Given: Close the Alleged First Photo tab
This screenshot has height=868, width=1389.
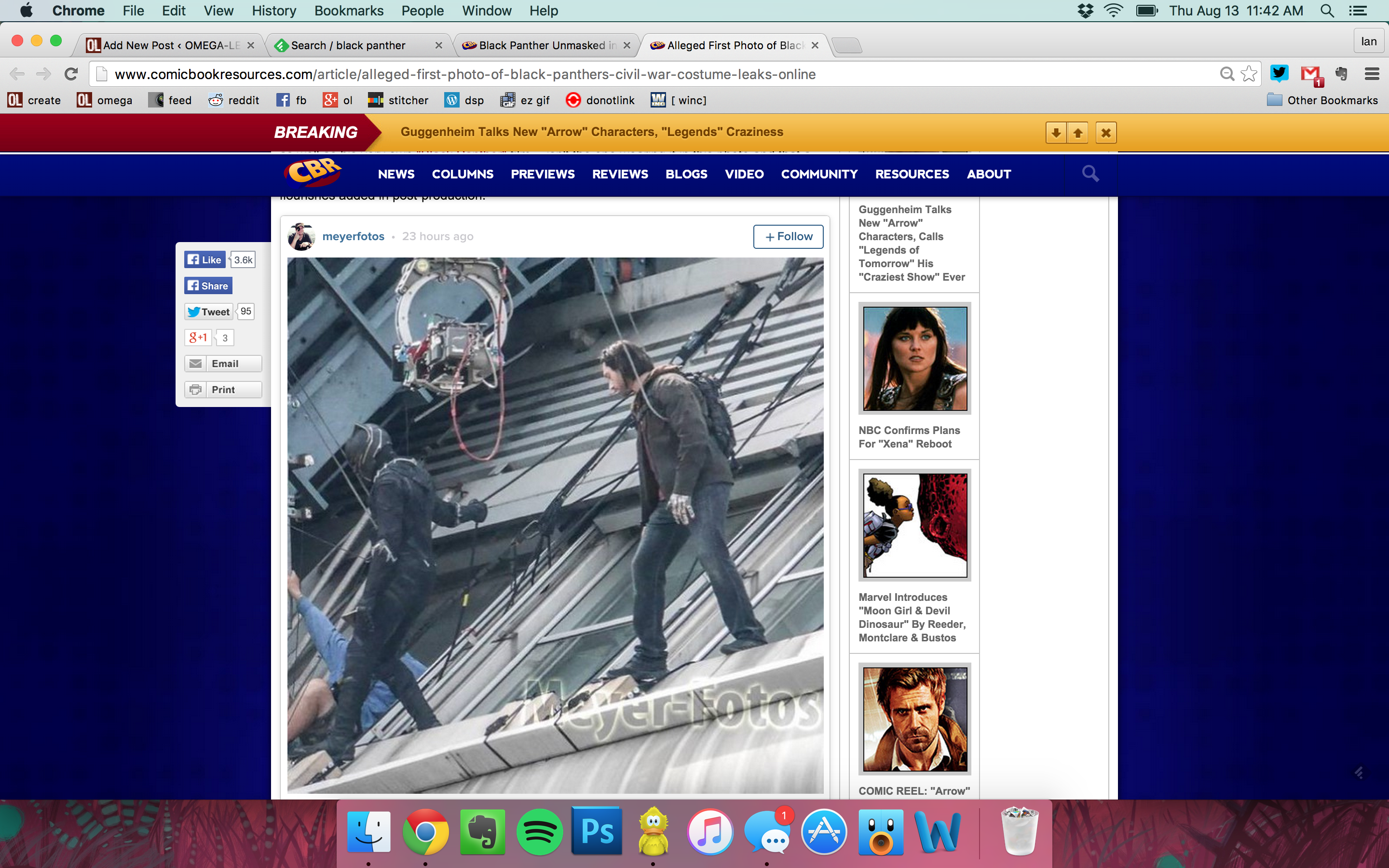Looking at the screenshot, I should point(815,45).
